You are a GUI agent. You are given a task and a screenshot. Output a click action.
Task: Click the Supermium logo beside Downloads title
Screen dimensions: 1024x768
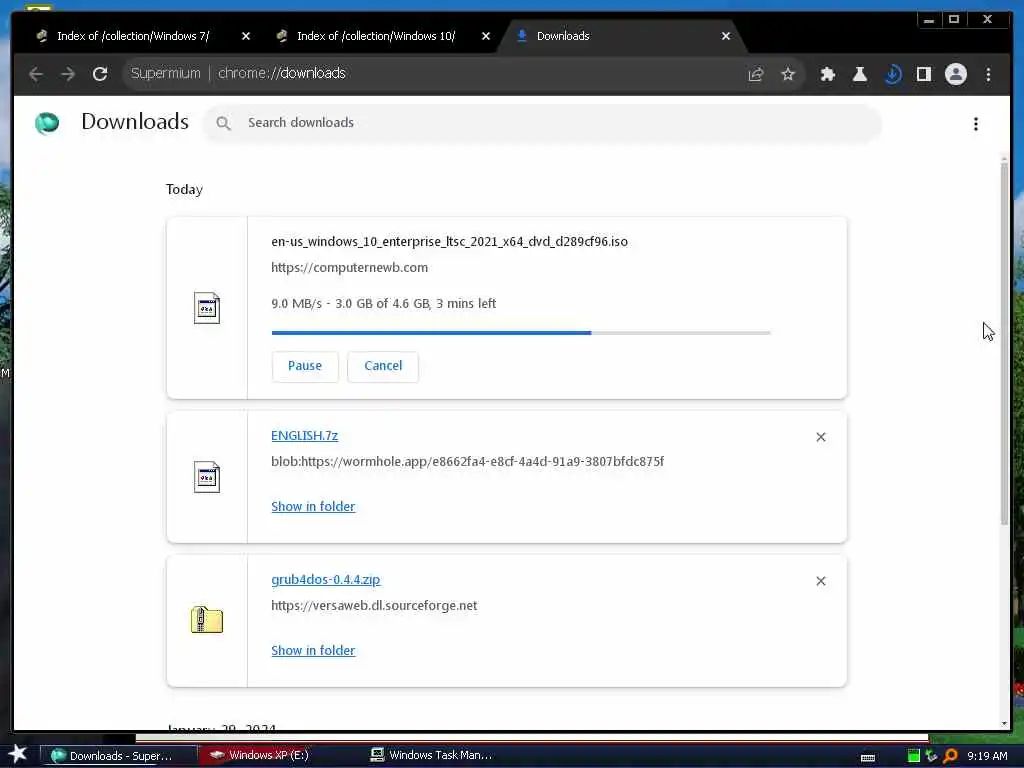point(47,123)
